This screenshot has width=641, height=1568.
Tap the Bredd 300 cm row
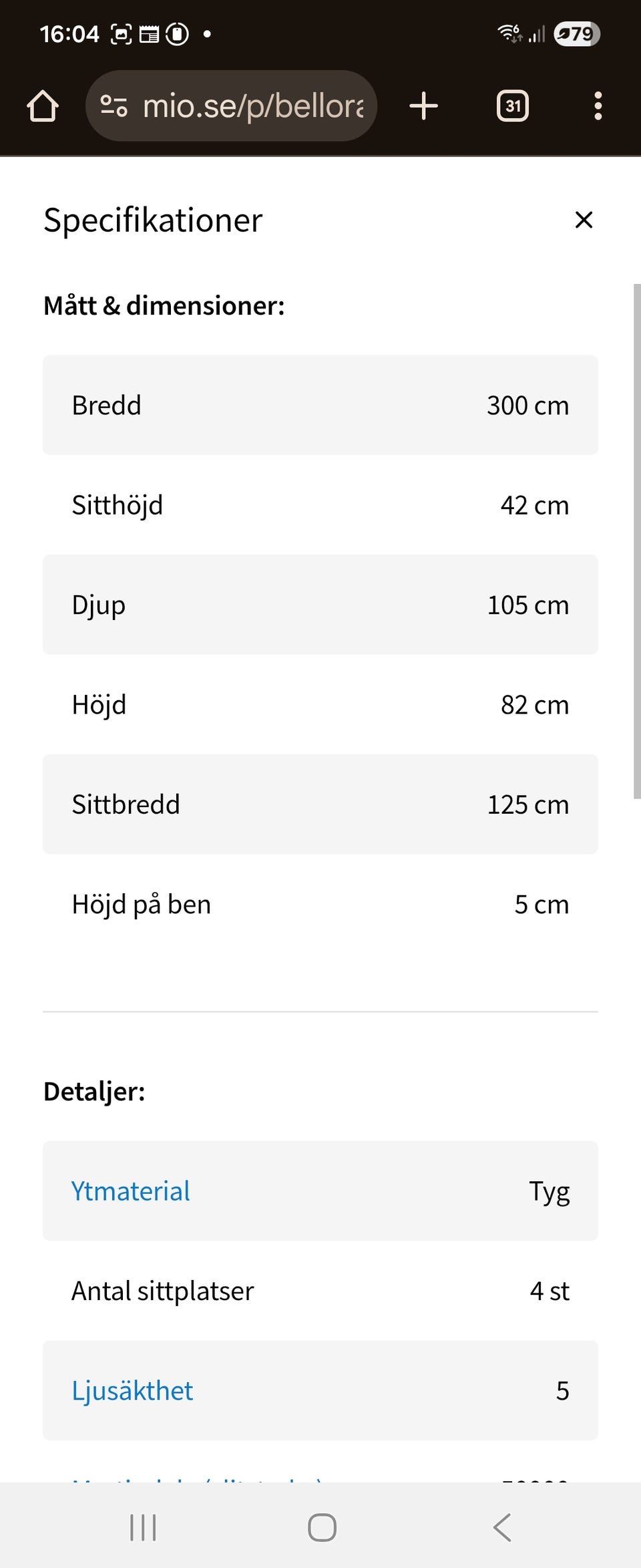pyautogui.click(x=320, y=406)
